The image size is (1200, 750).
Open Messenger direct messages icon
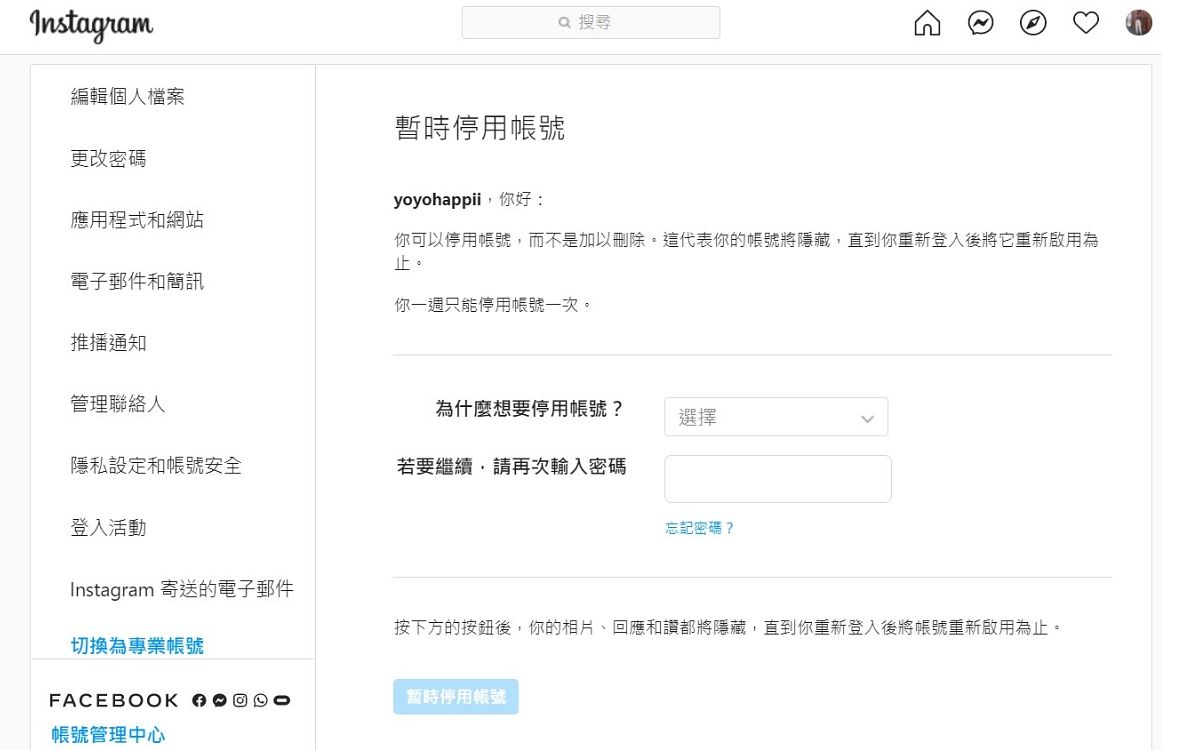point(981,23)
